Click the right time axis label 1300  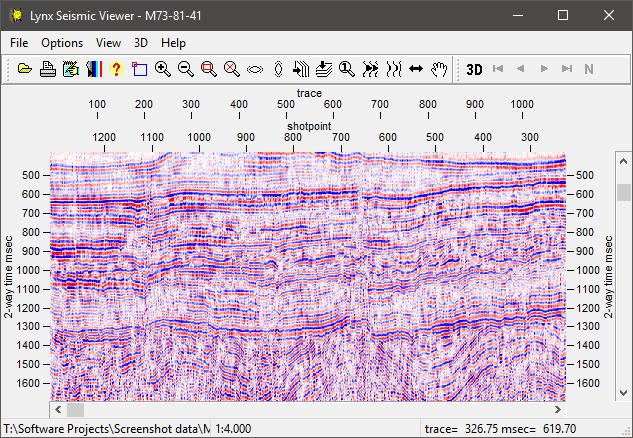tap(588, 326)
